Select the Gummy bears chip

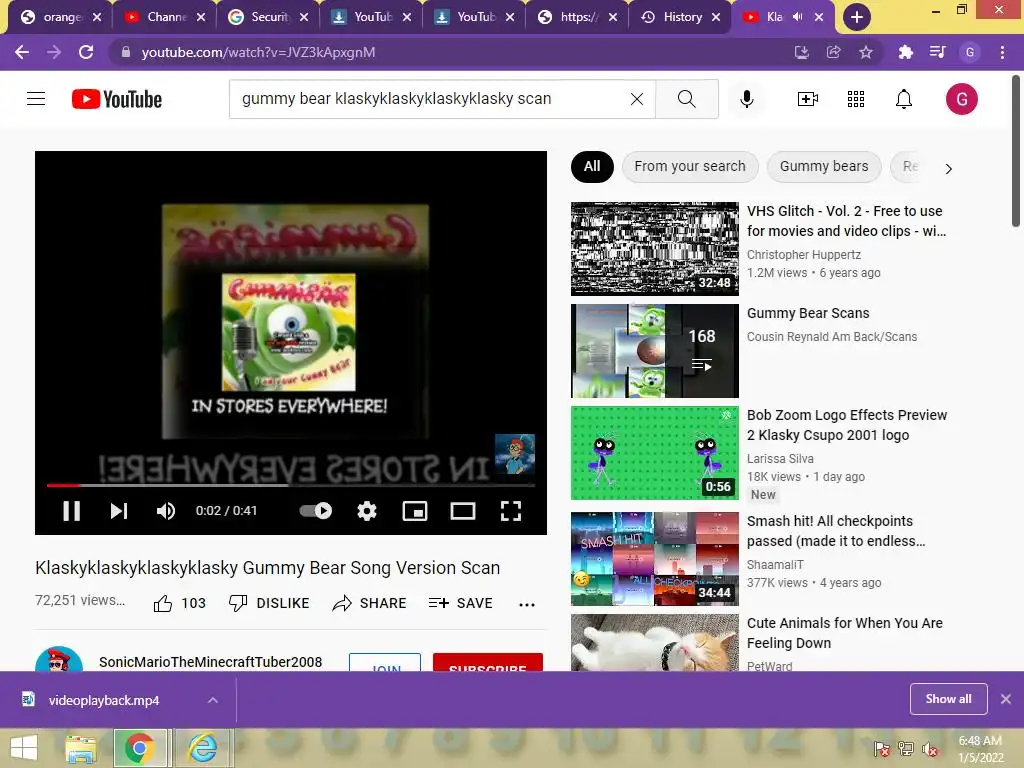(x=824, y=167)
